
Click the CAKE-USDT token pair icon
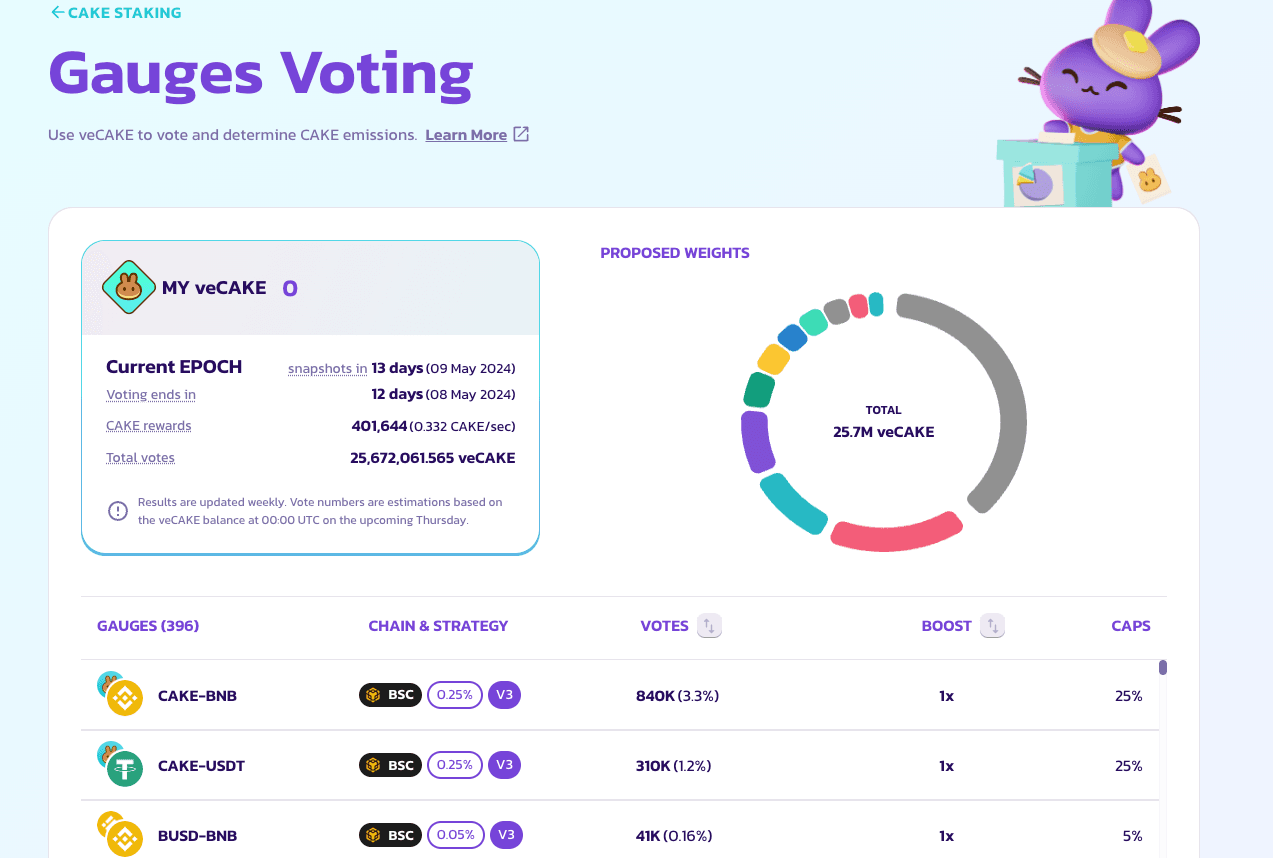pos(120,765)
